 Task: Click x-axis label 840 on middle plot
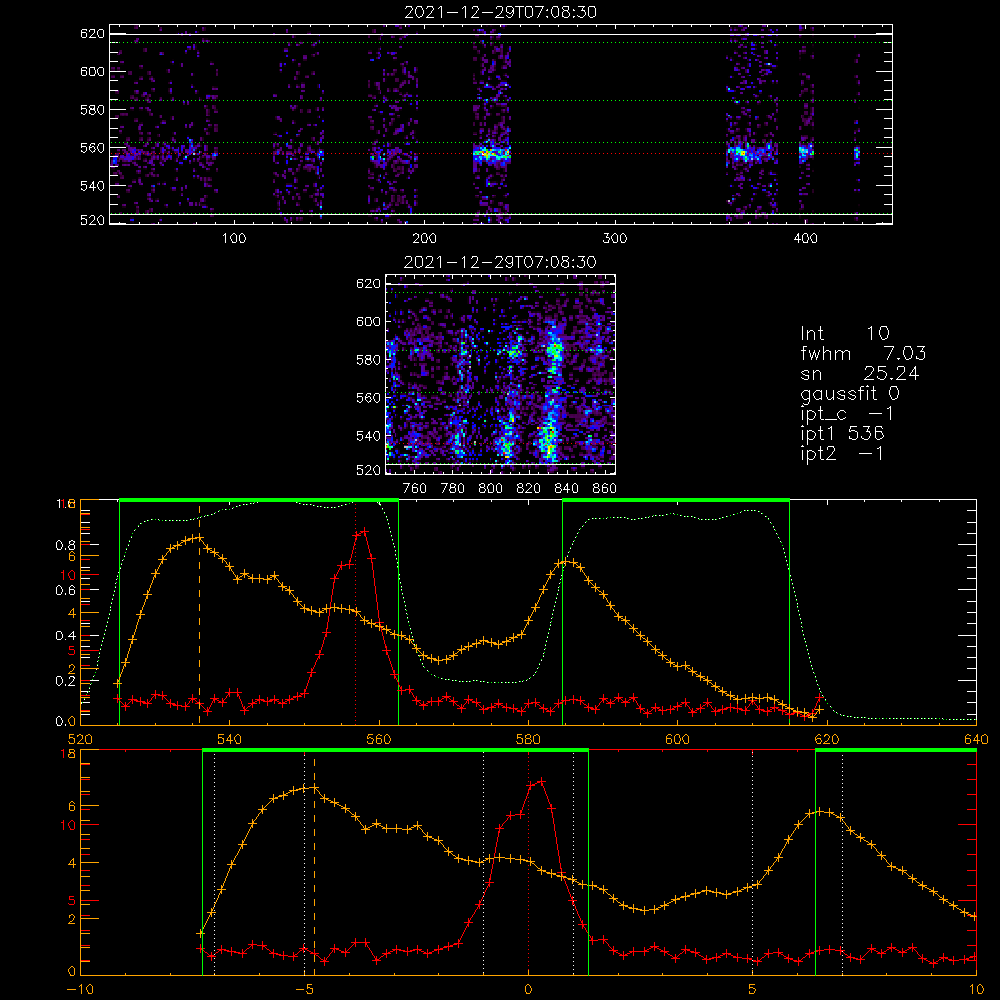coord(566,489)
